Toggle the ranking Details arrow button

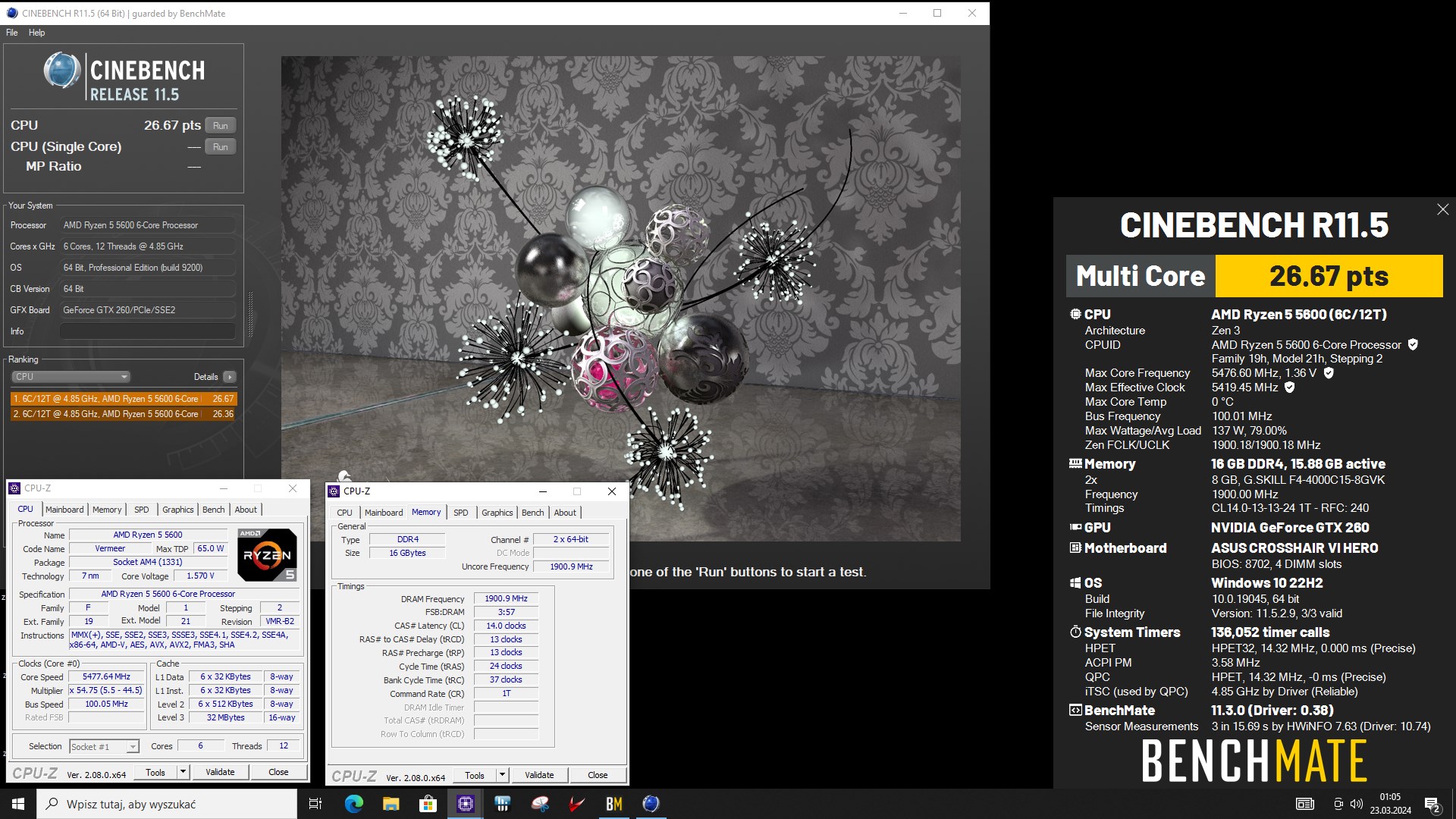pos(230,377)
